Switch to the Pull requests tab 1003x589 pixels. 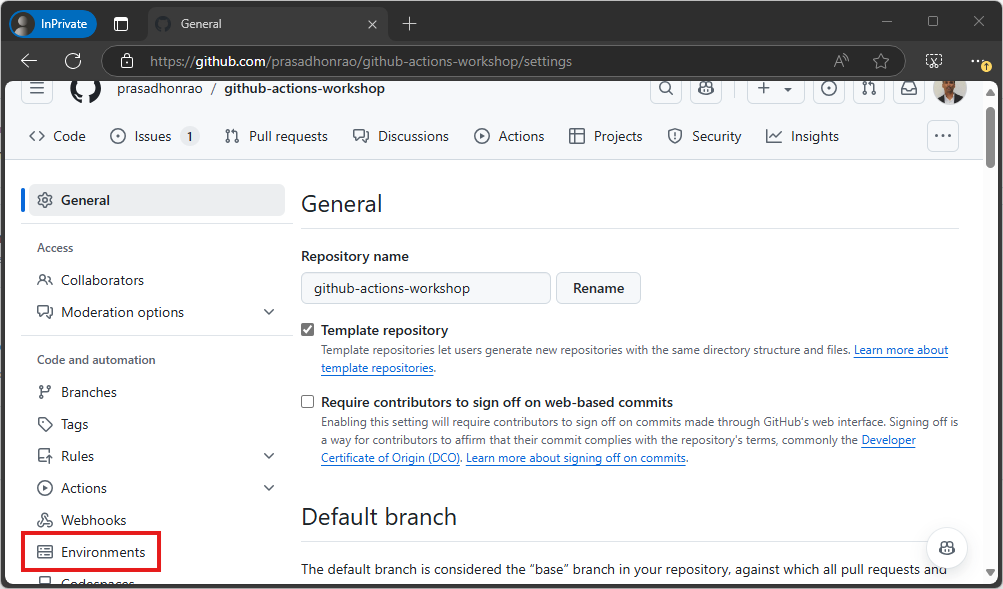point(275,135)
